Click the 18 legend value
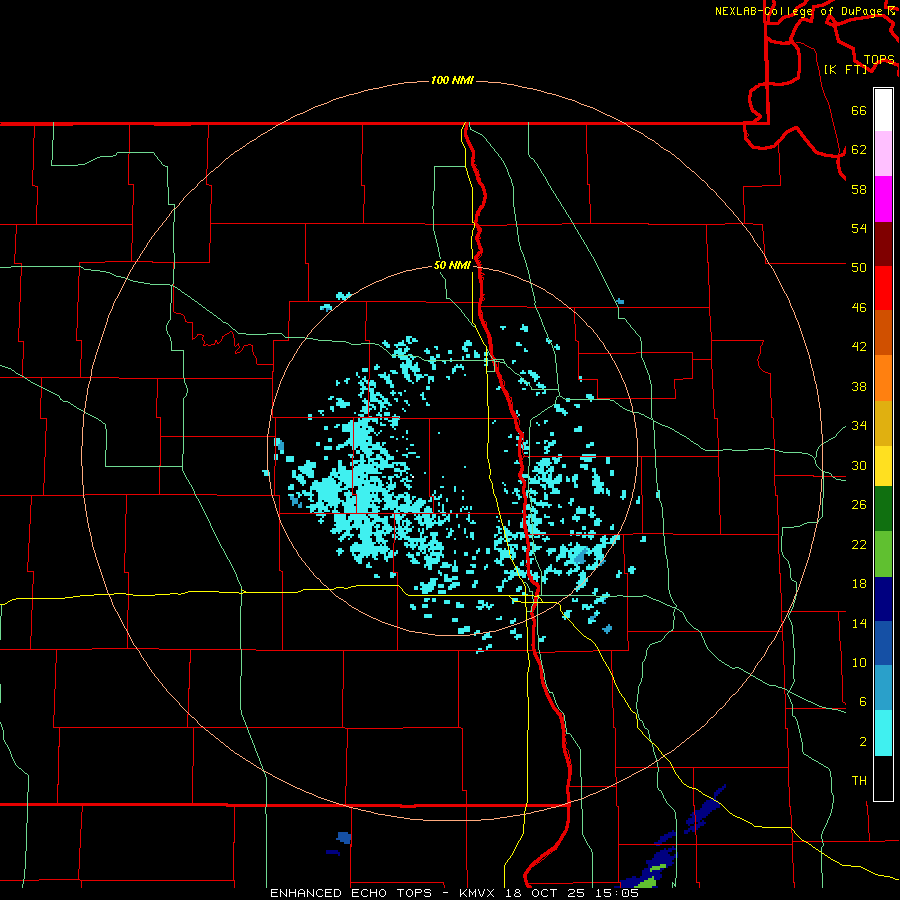The image size is (900, 900). point(859,584)
